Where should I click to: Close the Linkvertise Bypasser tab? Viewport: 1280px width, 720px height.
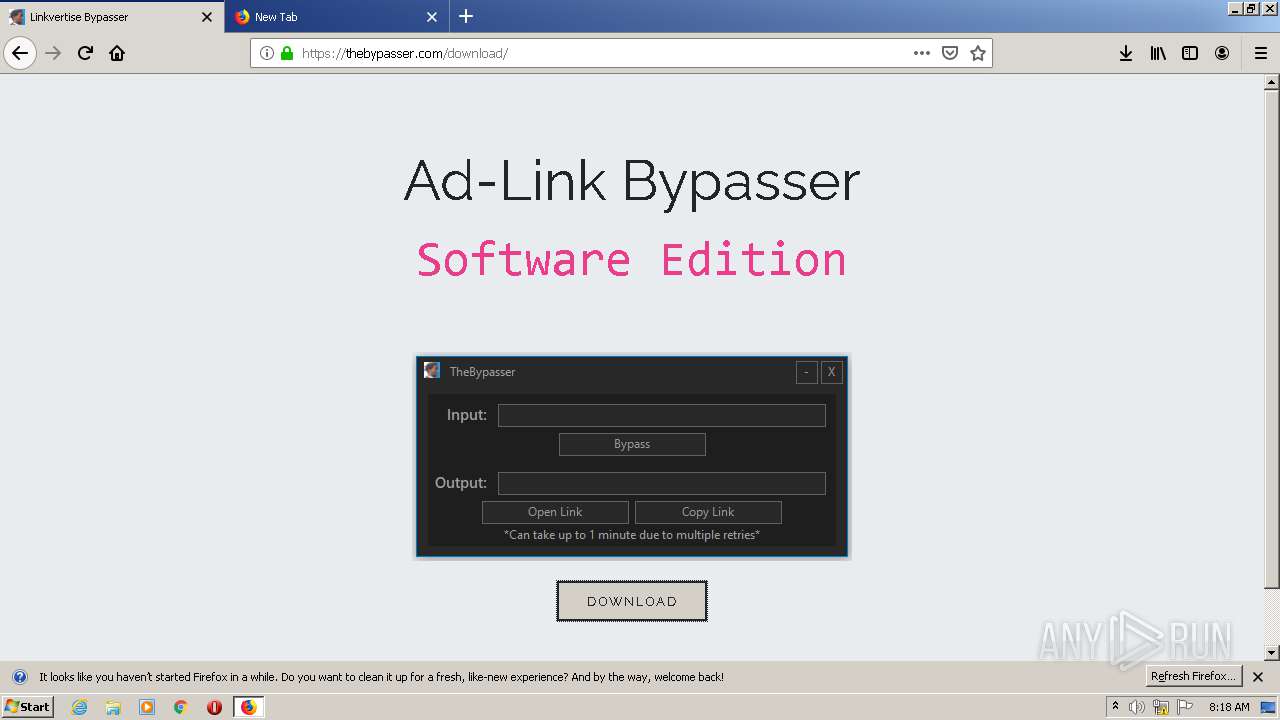click(207, 17)
